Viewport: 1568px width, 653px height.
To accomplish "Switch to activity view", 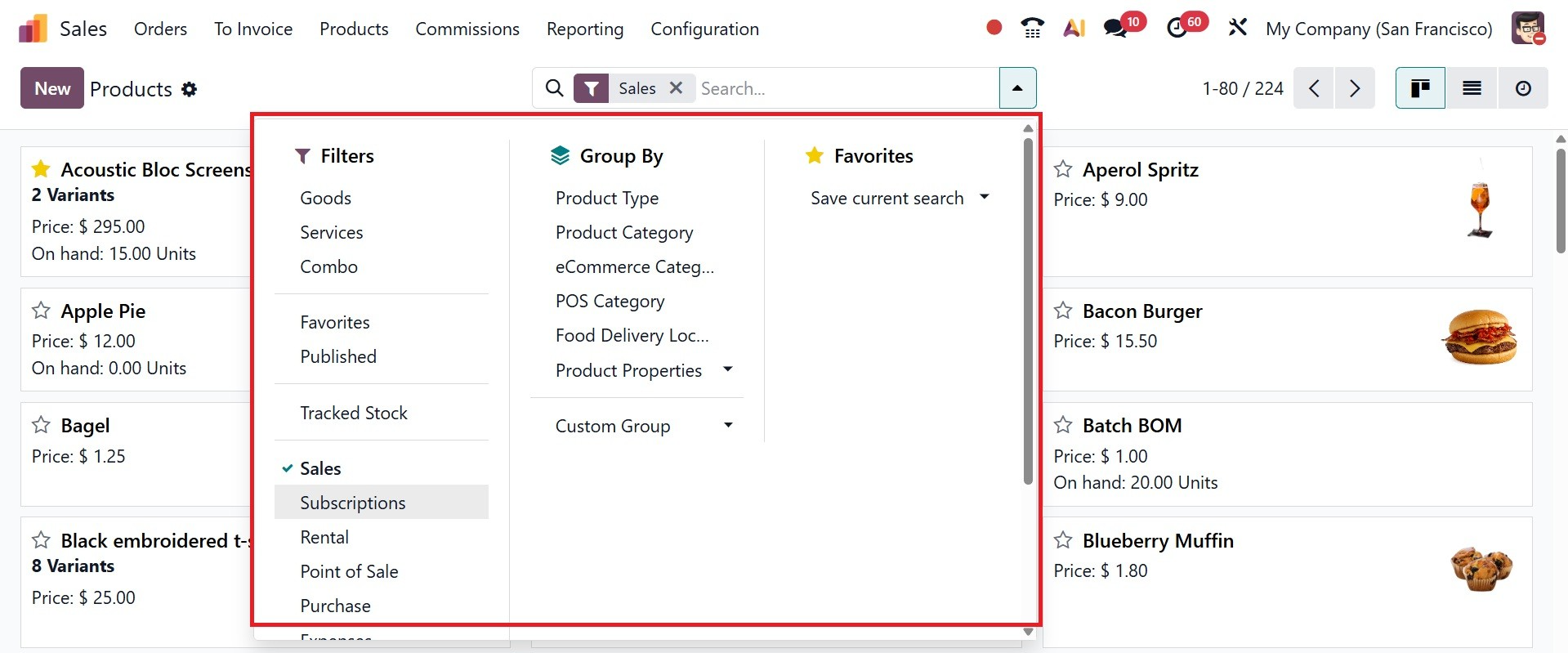I will pyautogui.click(x=1523, y=88).
